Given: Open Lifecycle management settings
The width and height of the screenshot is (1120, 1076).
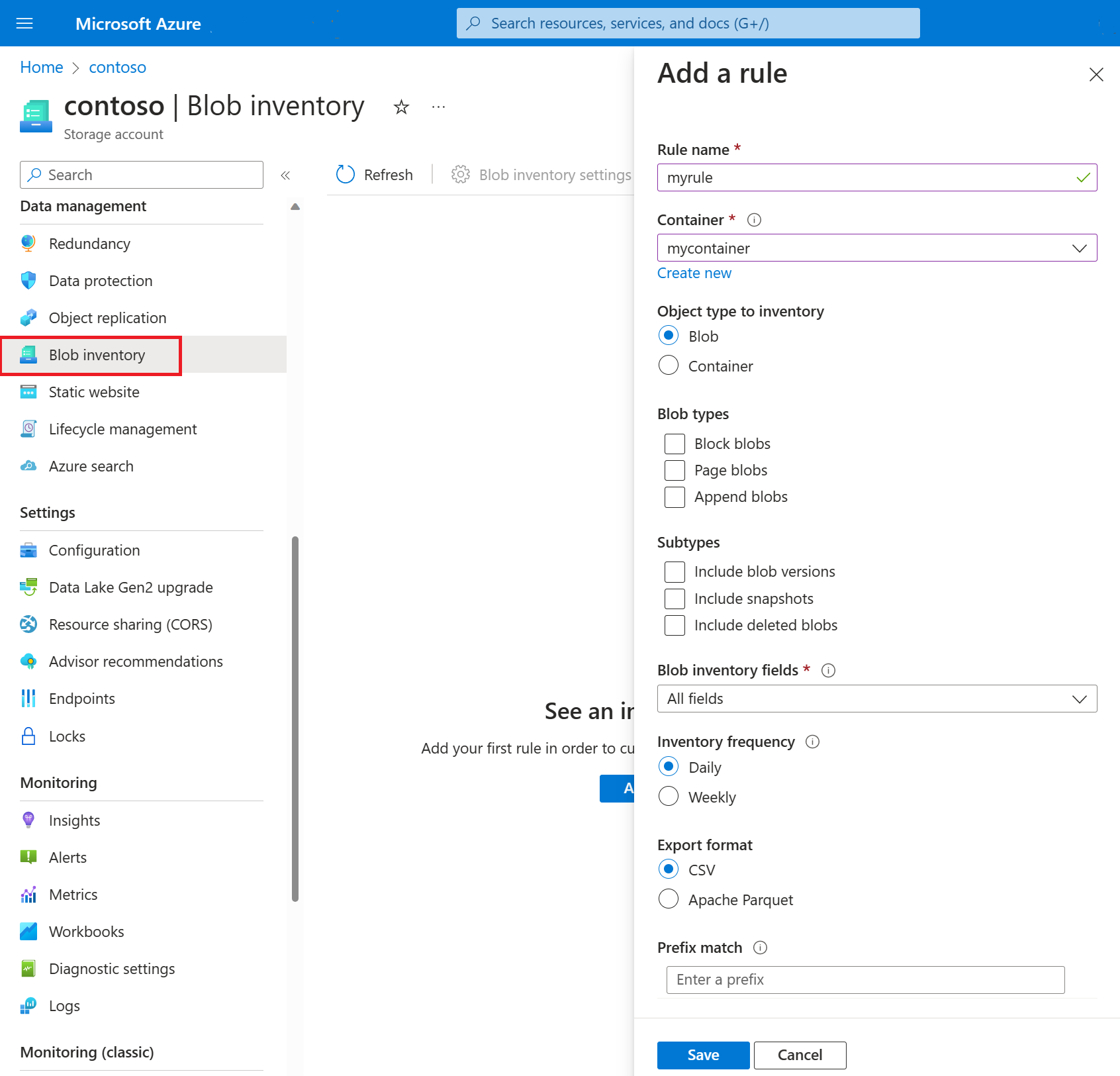Looking at the screenshot, I should coord(122,428).
